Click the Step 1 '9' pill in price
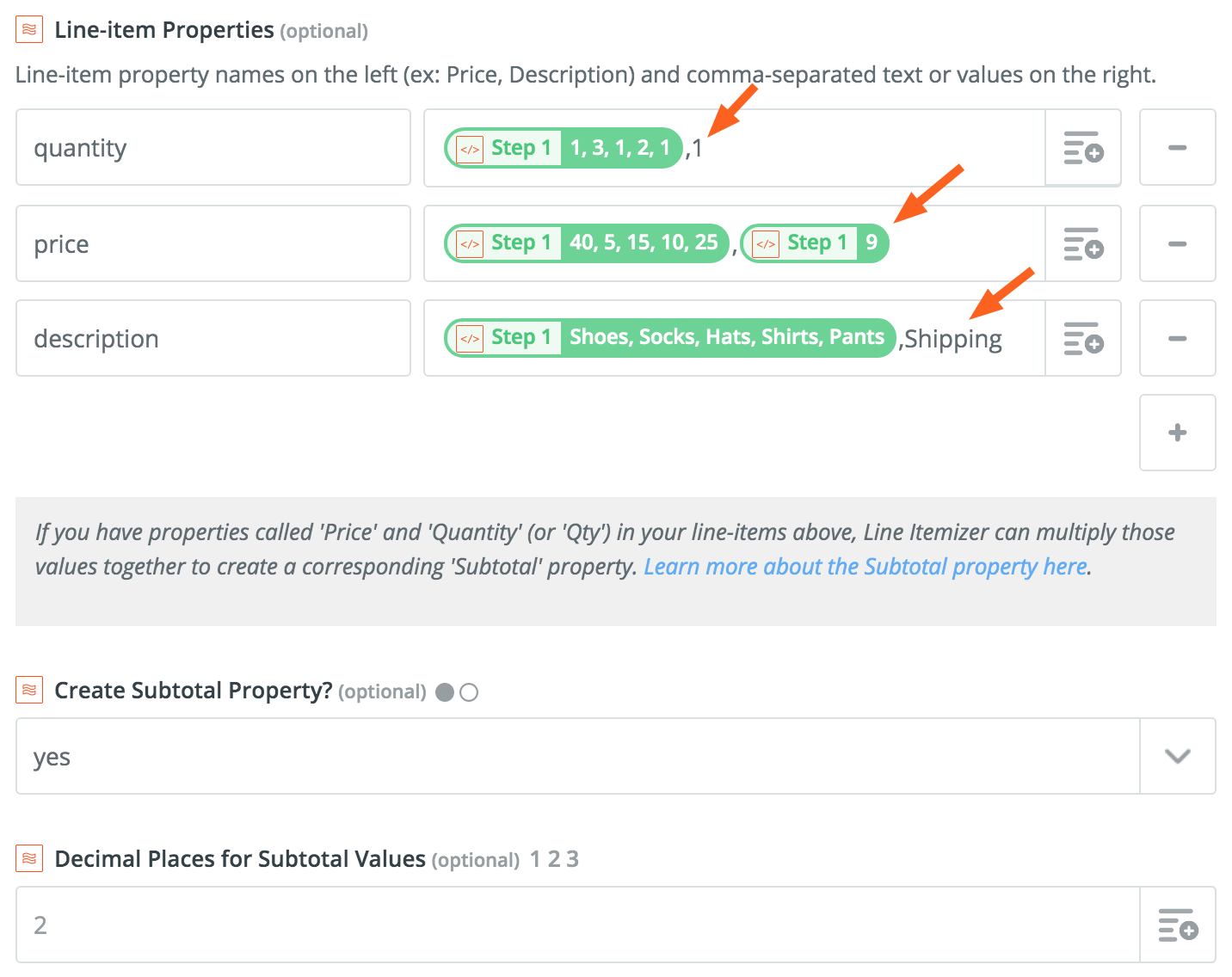The height and width of the screenshot is (977, 1232). 814,243
